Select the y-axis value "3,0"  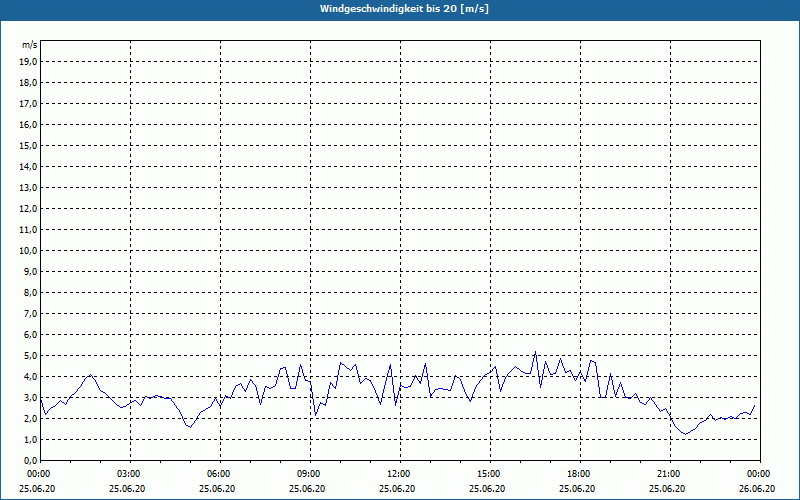point(30,397)
